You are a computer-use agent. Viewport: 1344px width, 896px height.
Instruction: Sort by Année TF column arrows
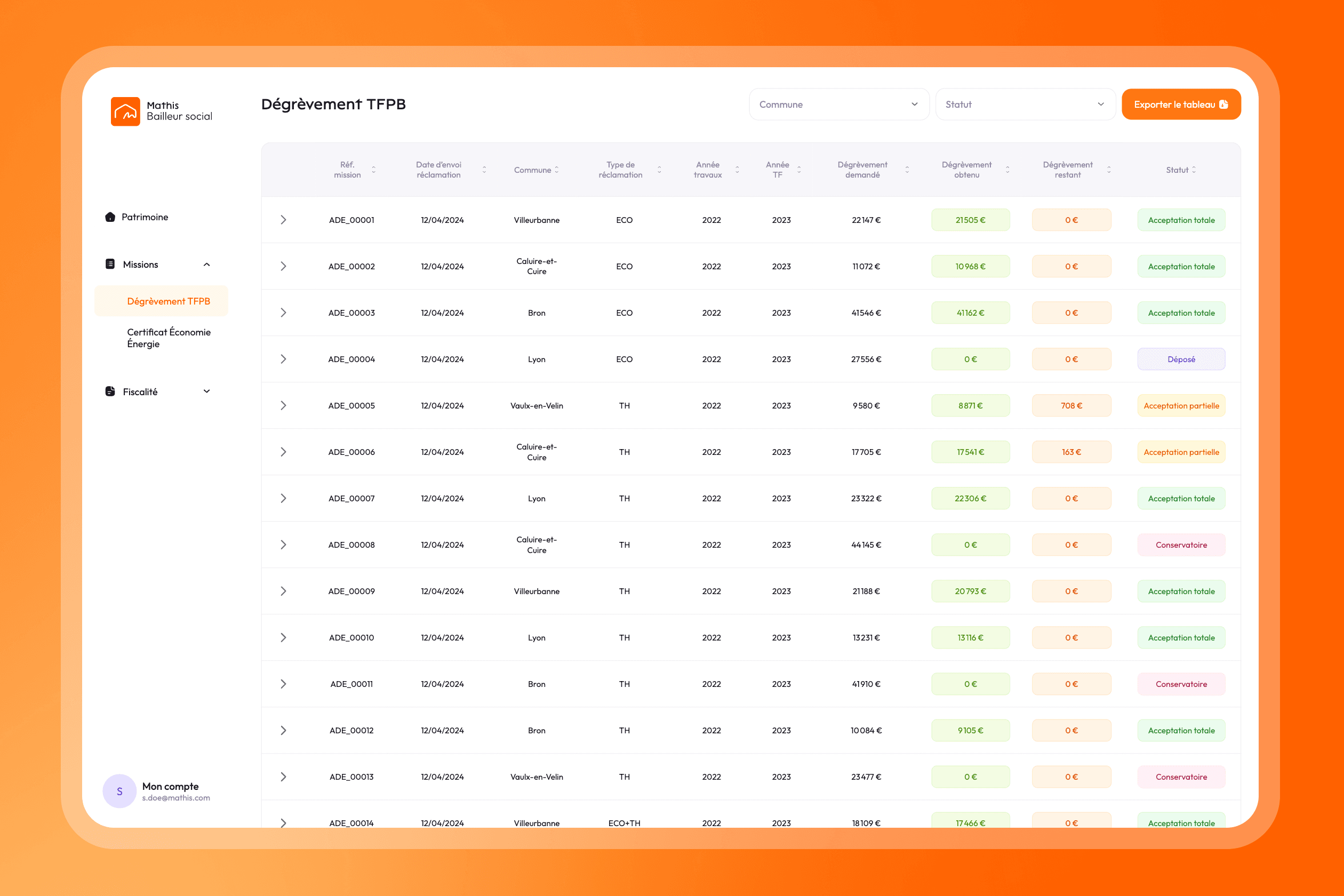[x=799, y=170]
